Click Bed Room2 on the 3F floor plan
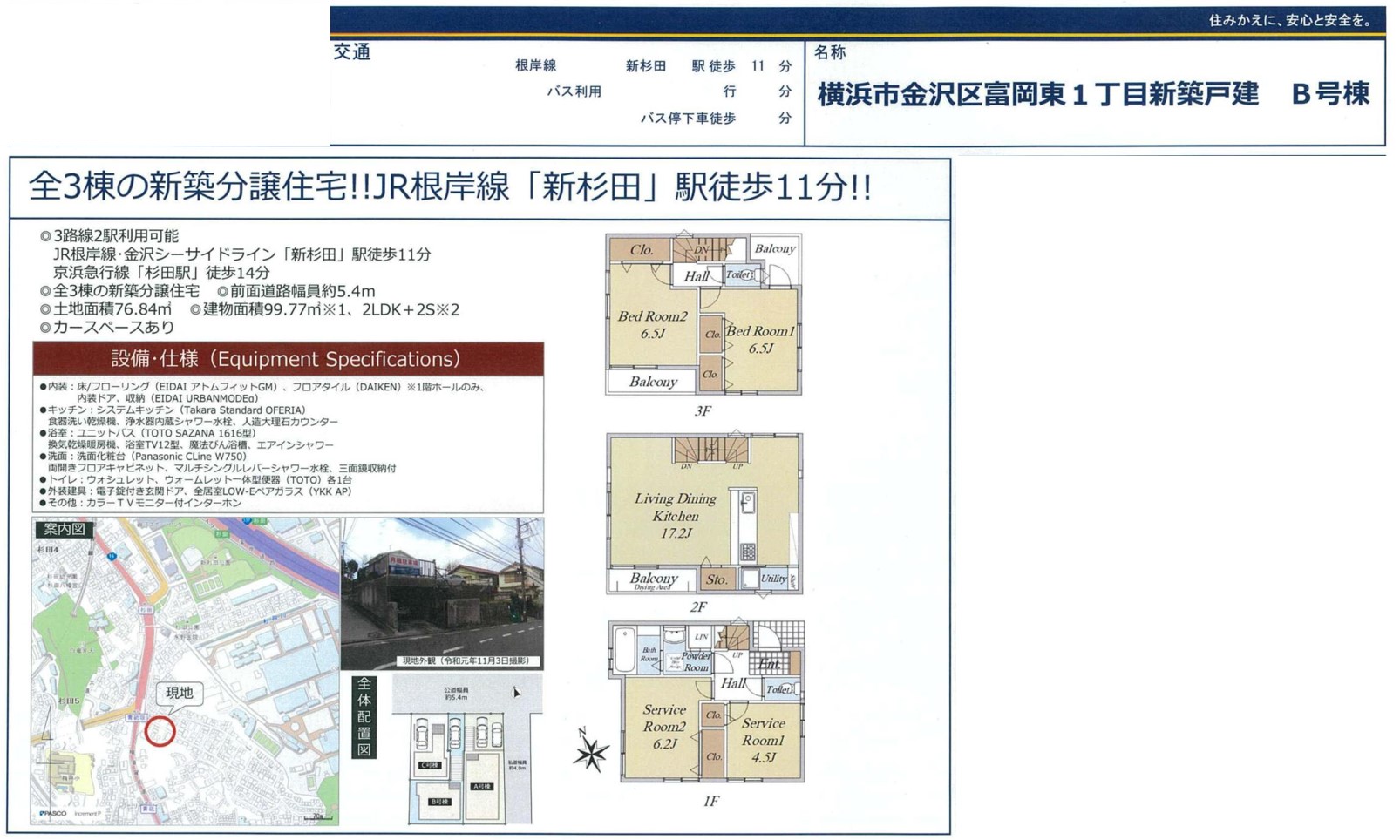Image resolution: width=1400 pixels, height=840 pixels. pyautogui.click(x=653, y=324)
